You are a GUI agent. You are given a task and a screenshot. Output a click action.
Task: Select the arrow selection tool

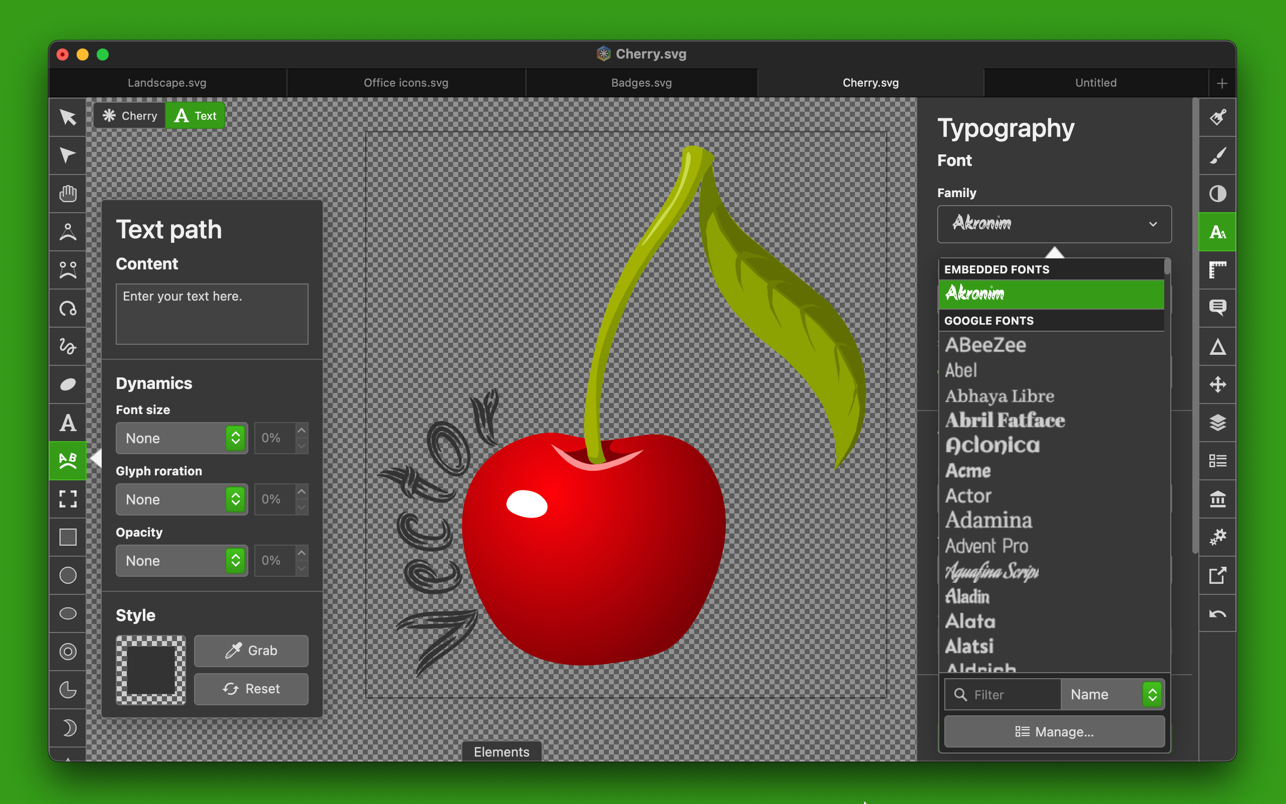coord(68,118)
